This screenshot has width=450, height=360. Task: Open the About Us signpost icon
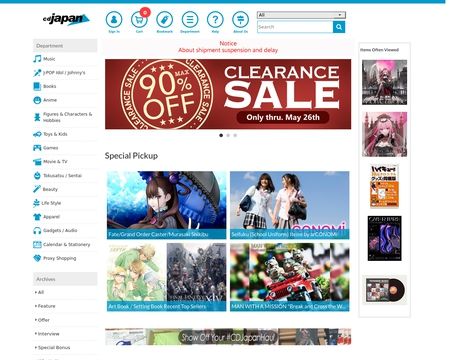point(241,20)
